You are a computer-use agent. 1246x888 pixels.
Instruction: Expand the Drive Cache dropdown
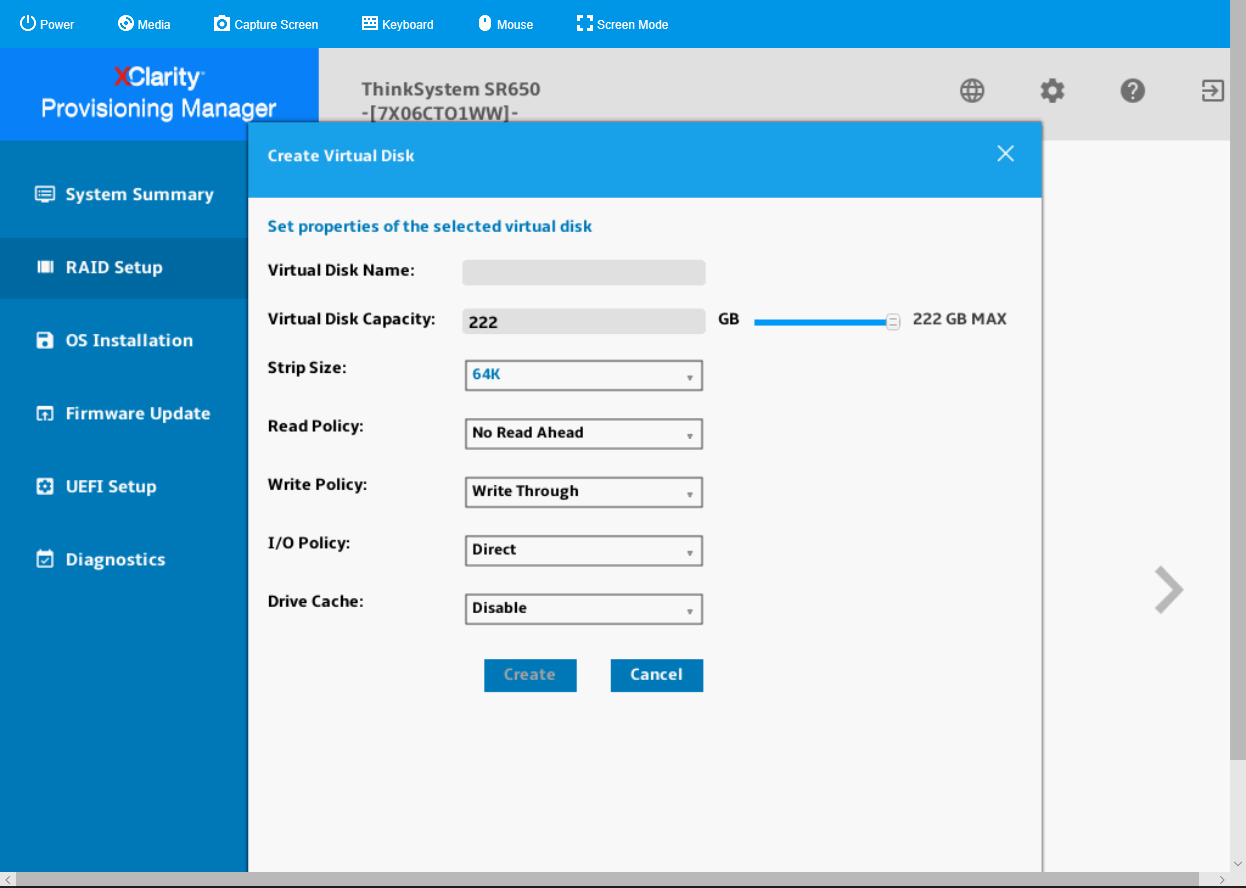pos(584,608)
